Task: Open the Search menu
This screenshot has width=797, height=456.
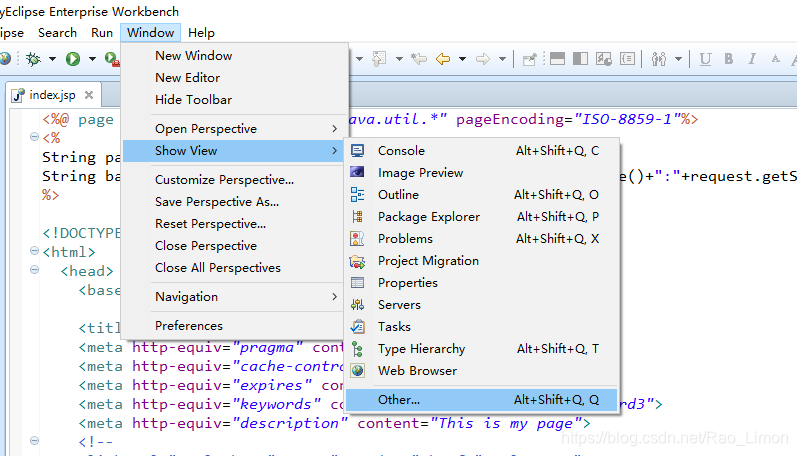Action: 57,33
